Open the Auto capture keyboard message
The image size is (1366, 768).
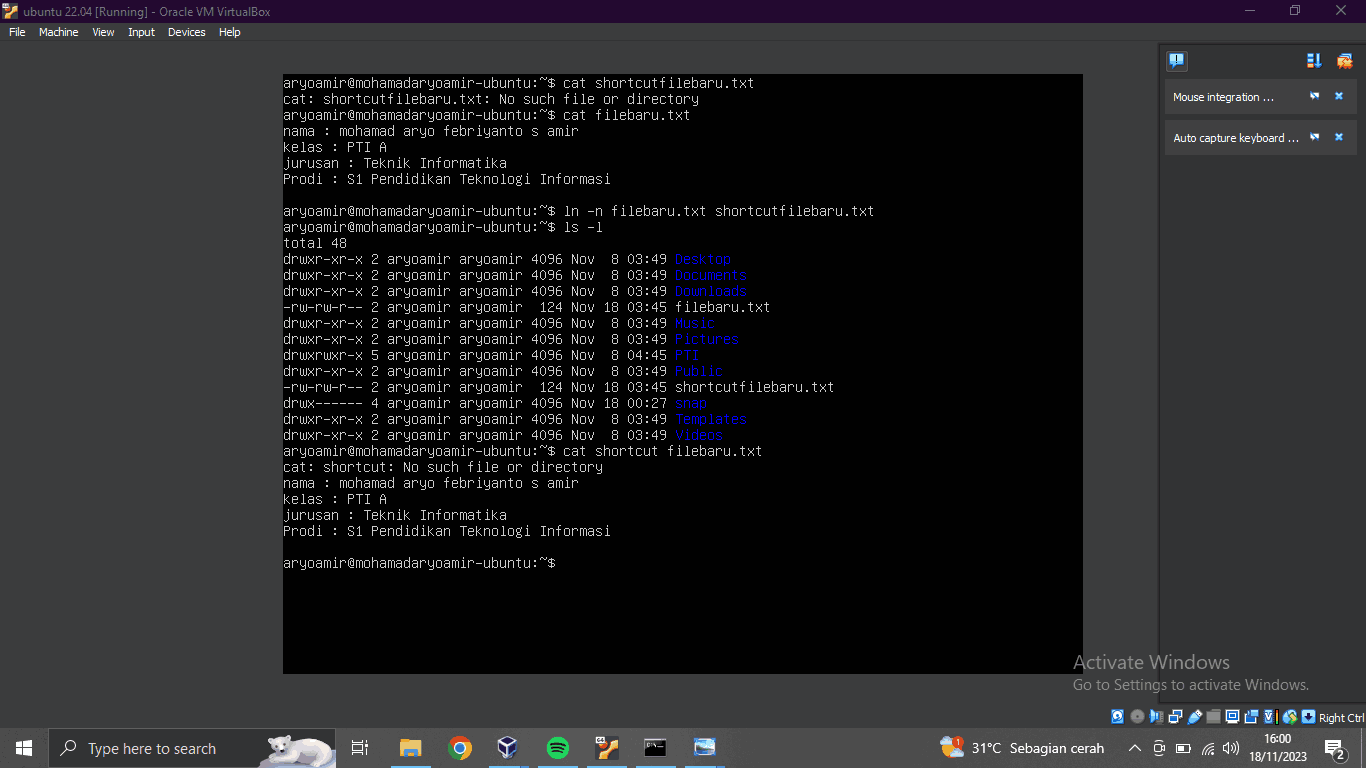tap(1236, 138)
